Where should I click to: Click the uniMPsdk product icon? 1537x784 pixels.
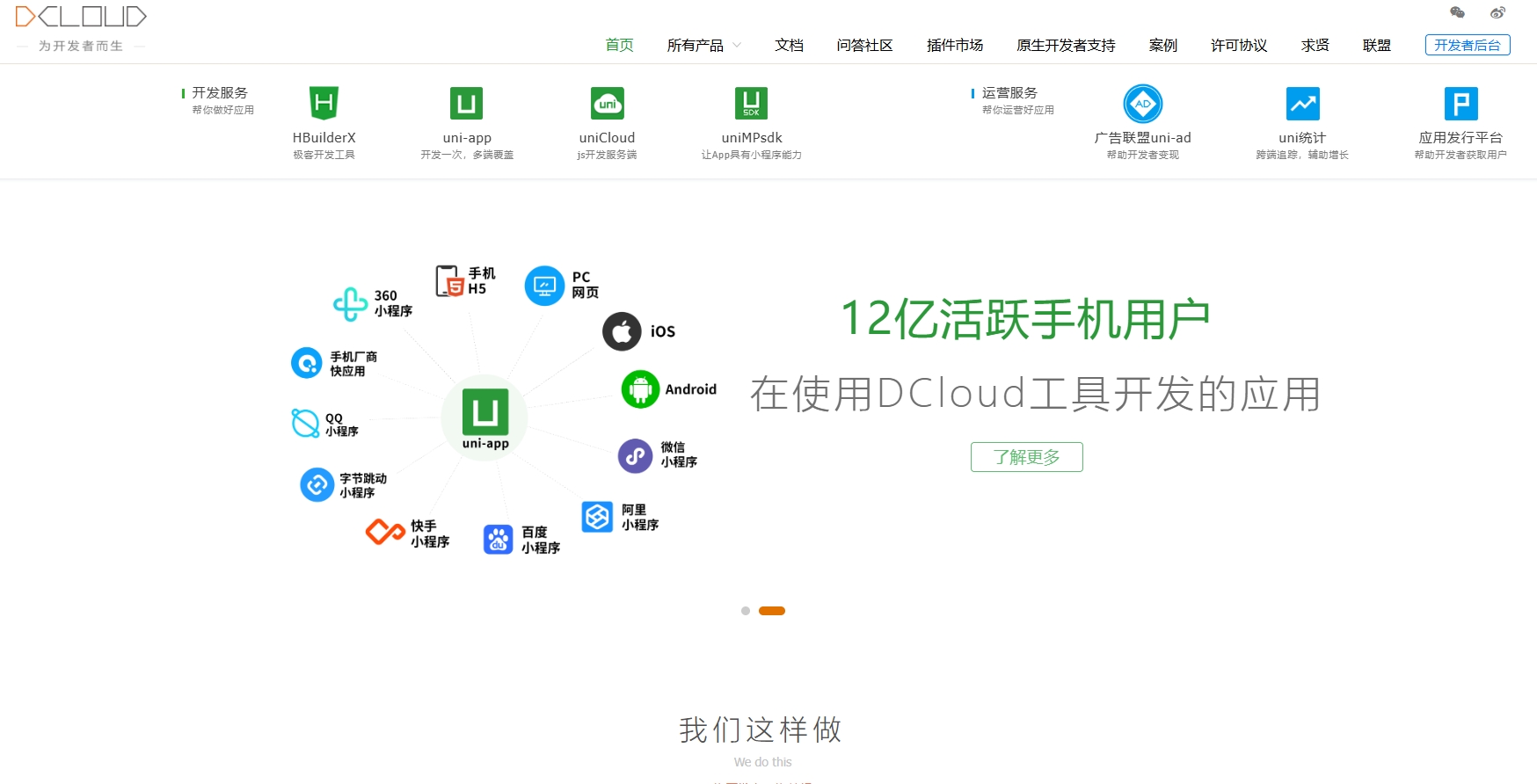(751, 103)
